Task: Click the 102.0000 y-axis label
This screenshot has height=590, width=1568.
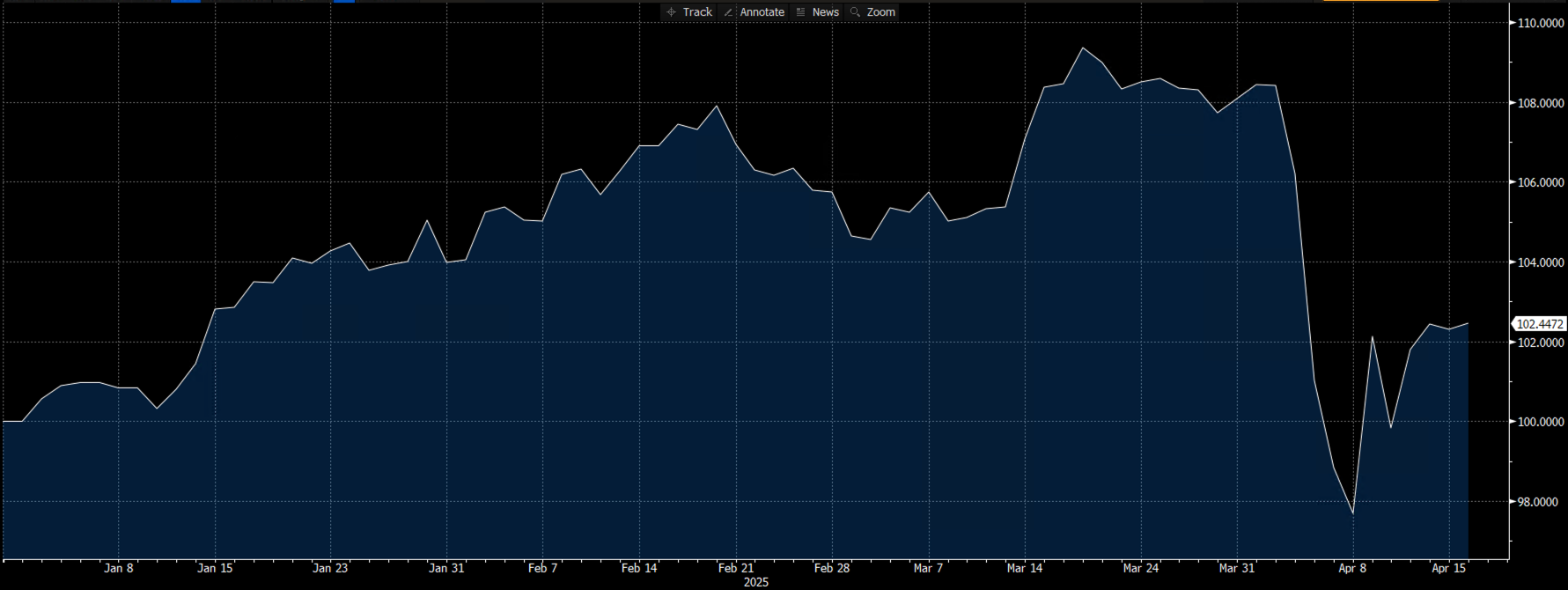Action: [1541, 343]
